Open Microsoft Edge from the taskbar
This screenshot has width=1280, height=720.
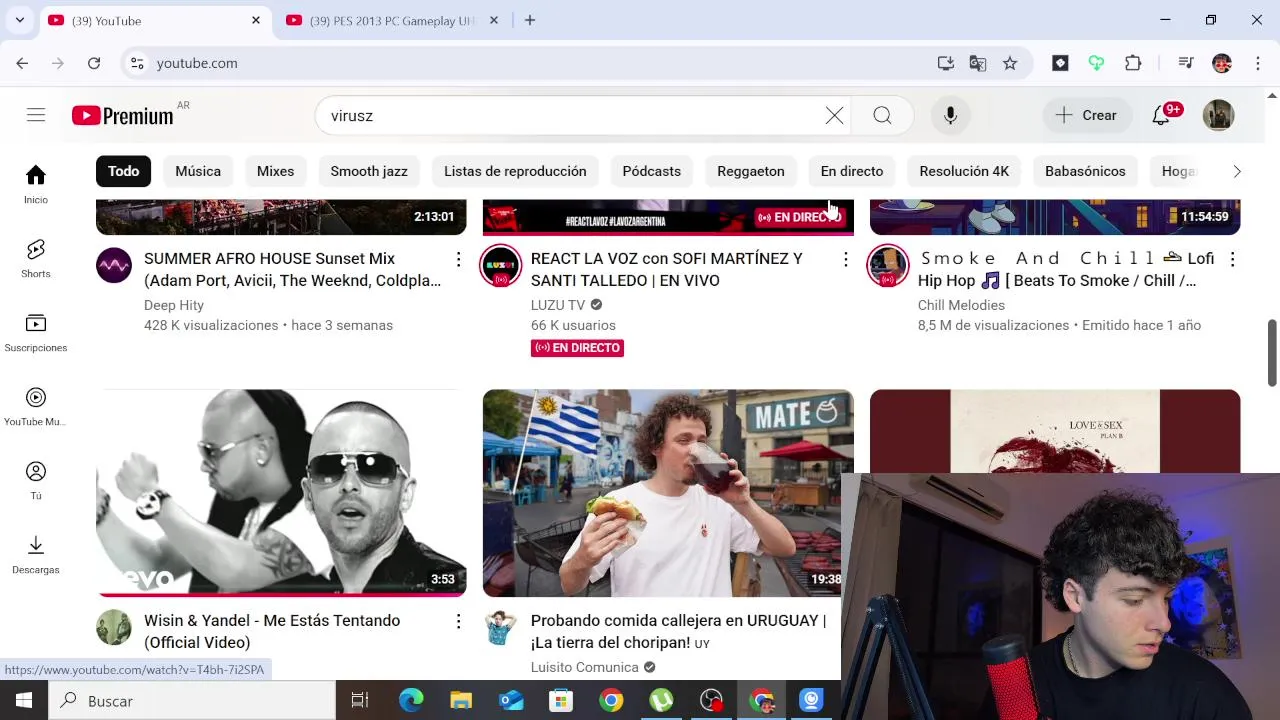pos(411,701)
